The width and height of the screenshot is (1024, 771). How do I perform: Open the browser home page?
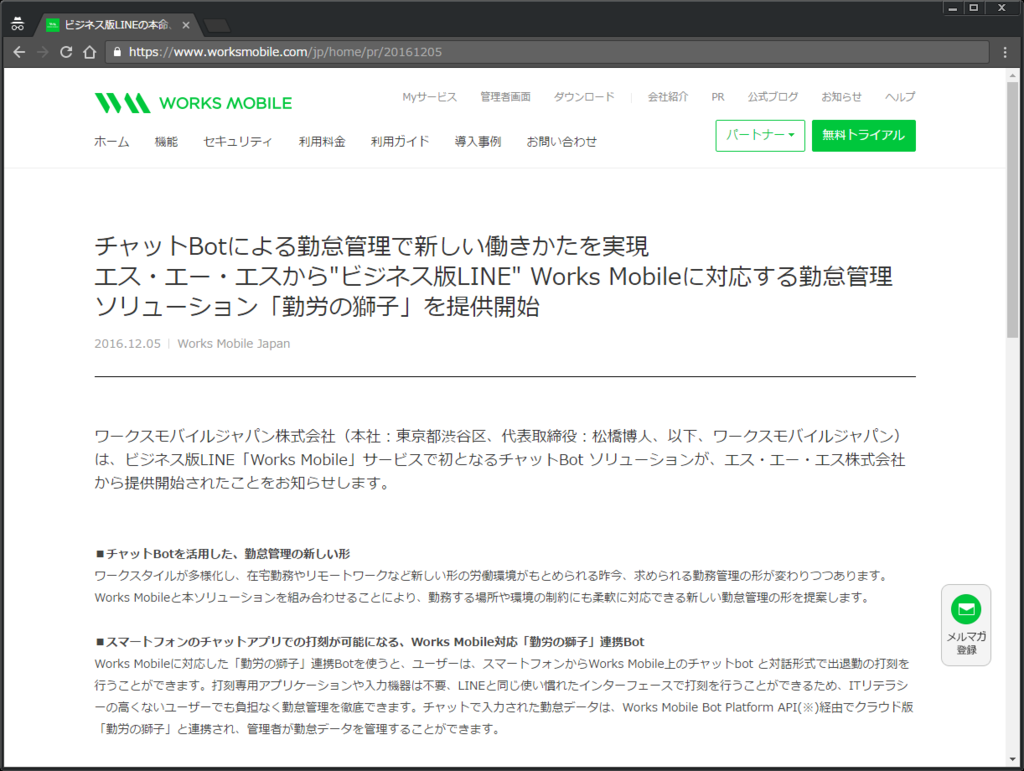[89, 52]
